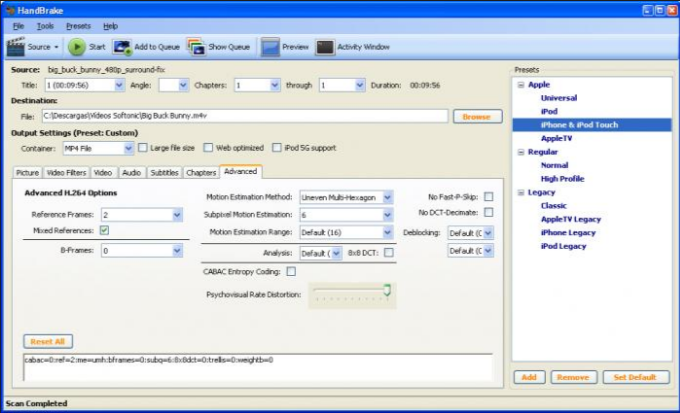The height and width of the screenshot is (413, 680).
Task: Click the Set Default button
Action: [635, 377]
